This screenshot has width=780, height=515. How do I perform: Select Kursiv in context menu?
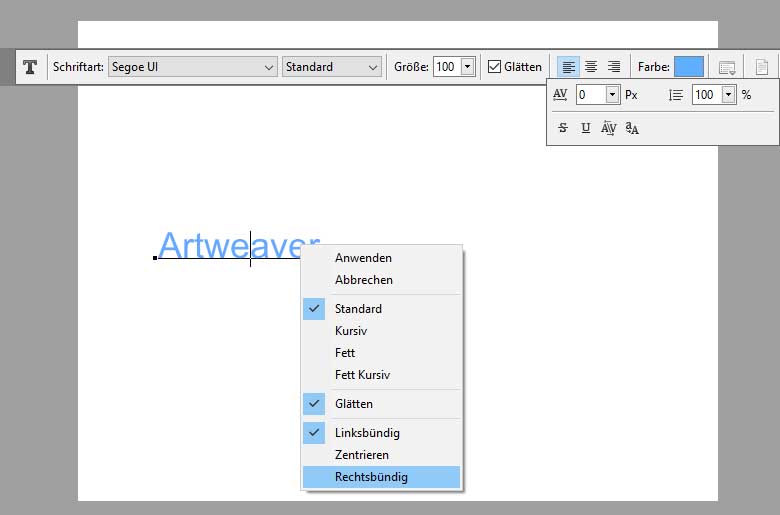[381, 330]
